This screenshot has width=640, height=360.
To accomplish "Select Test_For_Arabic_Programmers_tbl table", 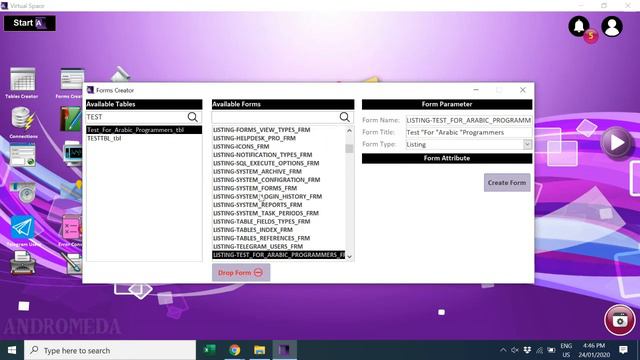I will [x=144, y=130].
